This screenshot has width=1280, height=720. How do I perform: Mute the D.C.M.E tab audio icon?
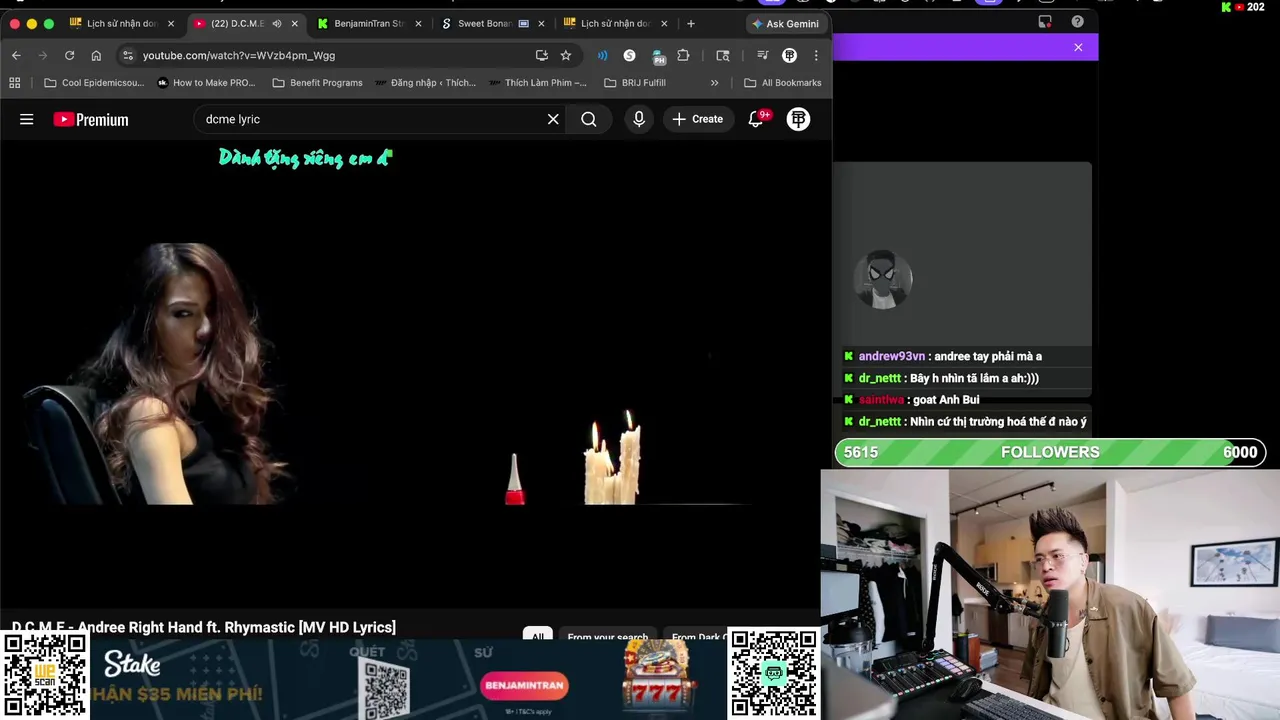(x=276, y=23)
